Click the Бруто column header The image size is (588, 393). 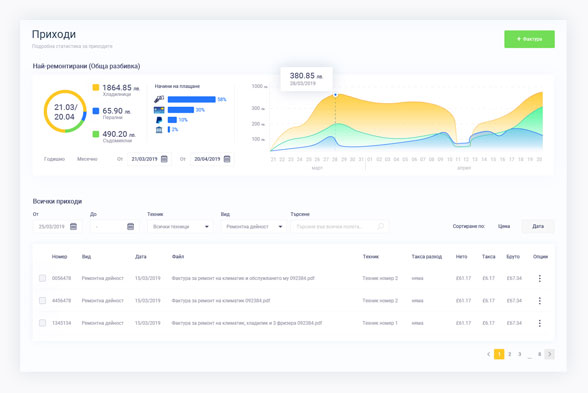[x=513, y=256]
